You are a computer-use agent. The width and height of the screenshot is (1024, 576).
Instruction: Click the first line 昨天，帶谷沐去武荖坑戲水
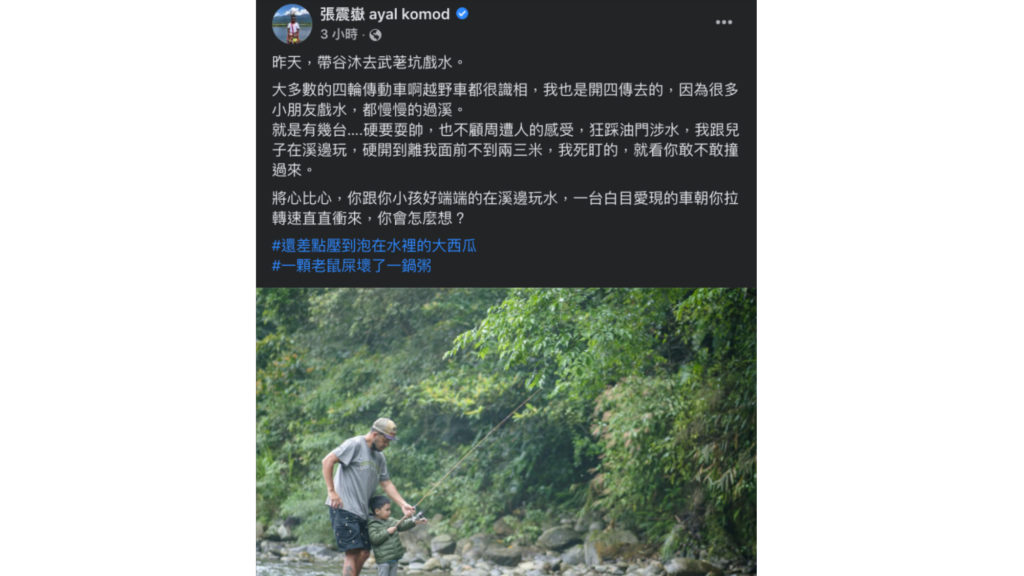tap(369, 63)
